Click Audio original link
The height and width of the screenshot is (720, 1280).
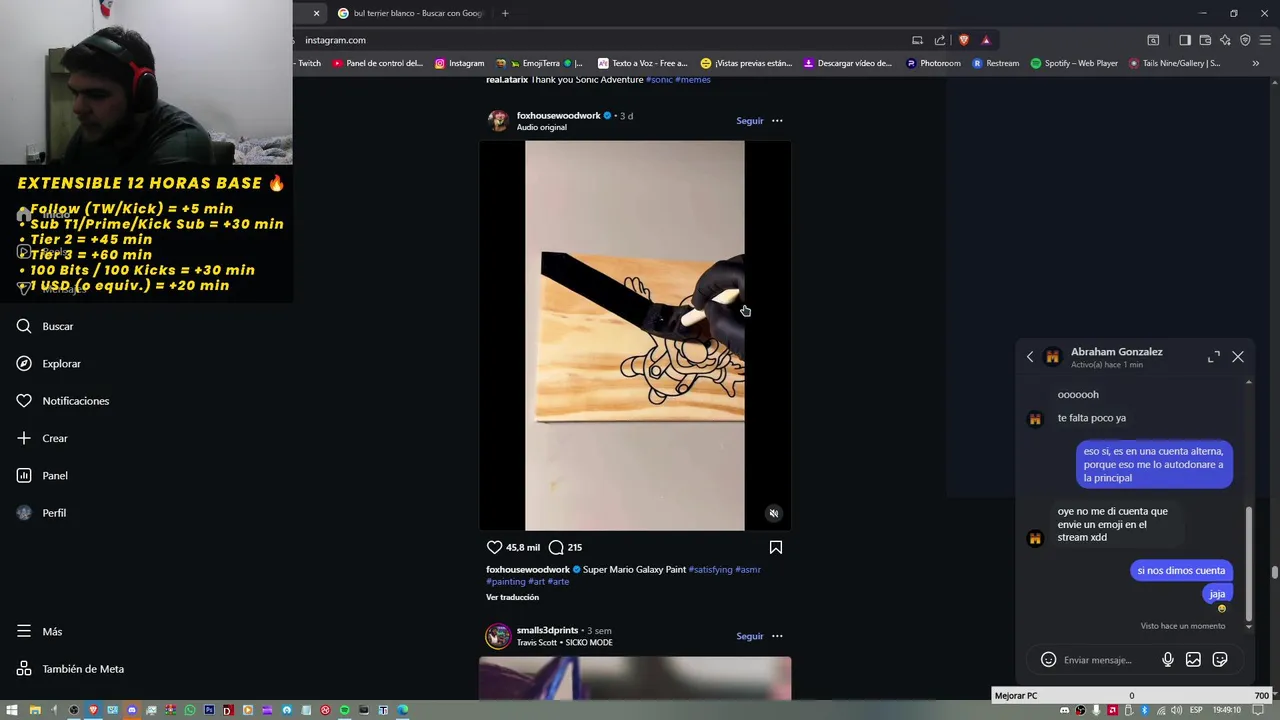(x=541, y=127)
